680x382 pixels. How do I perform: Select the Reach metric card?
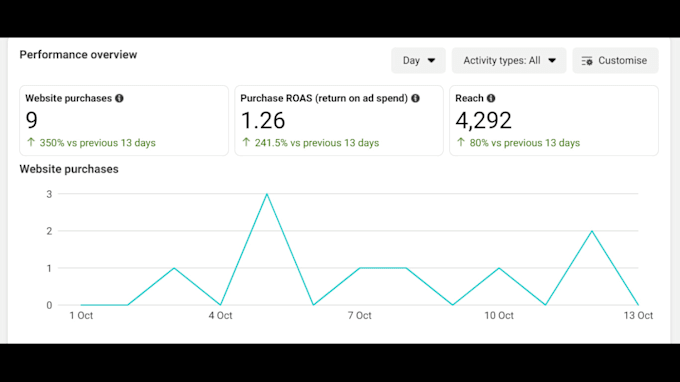[x=554, y=121]
